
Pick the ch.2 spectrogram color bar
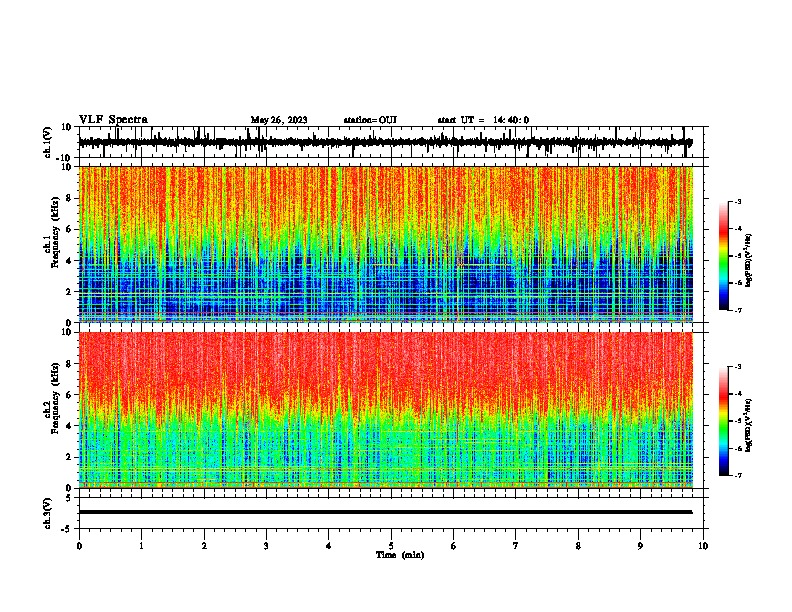[x=723, y=421]
